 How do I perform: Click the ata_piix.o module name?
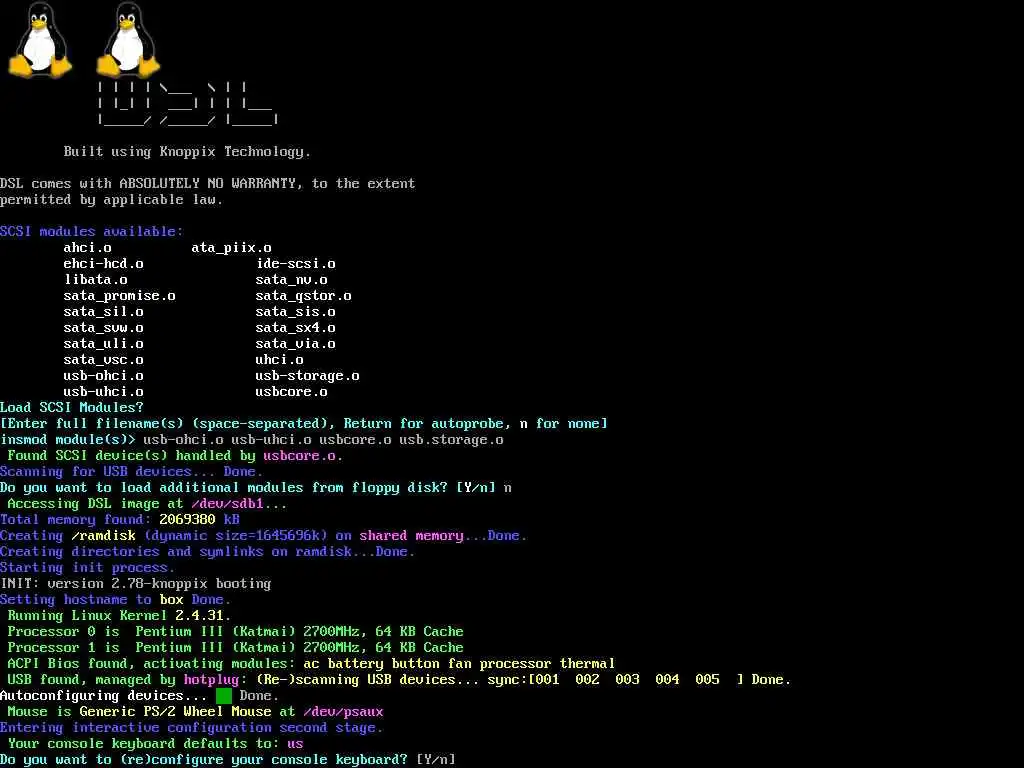pos(231,248)
